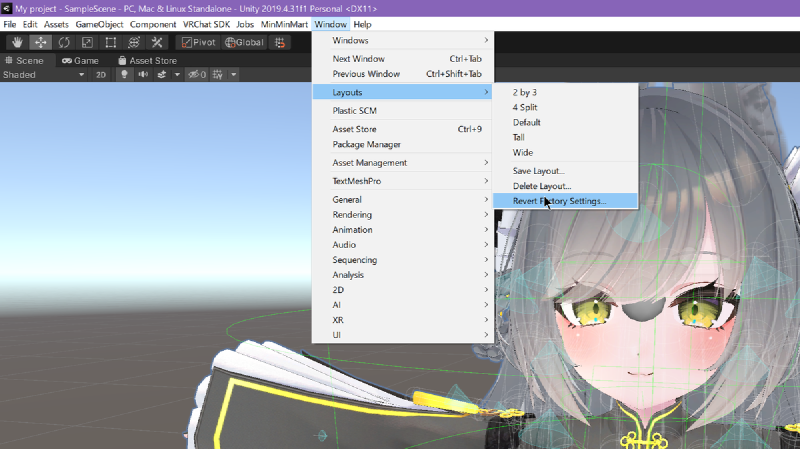Expand the Sequencing submenu
The image size is (800, 449).
pyautogui.click(x=403, y=260)
